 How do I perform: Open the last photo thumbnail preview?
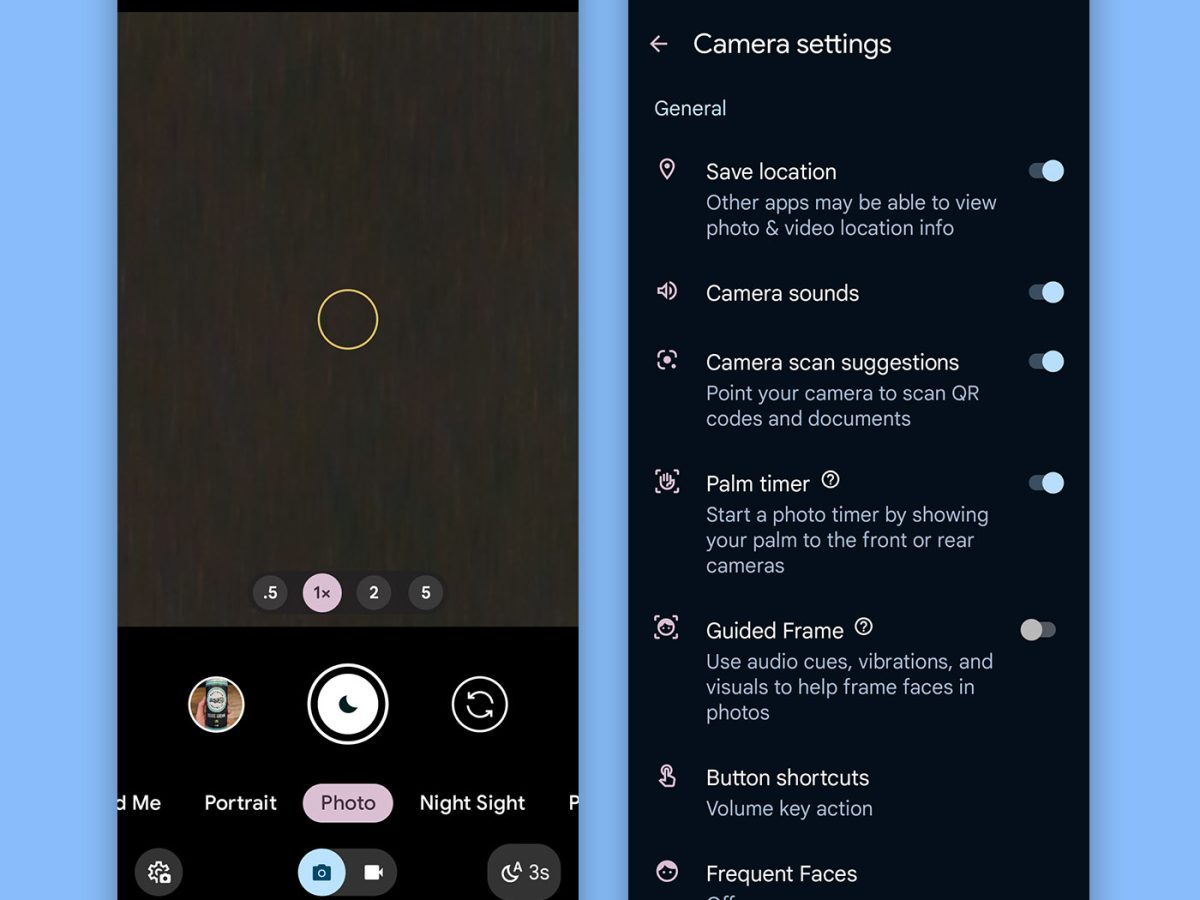[x=216, y=704]
